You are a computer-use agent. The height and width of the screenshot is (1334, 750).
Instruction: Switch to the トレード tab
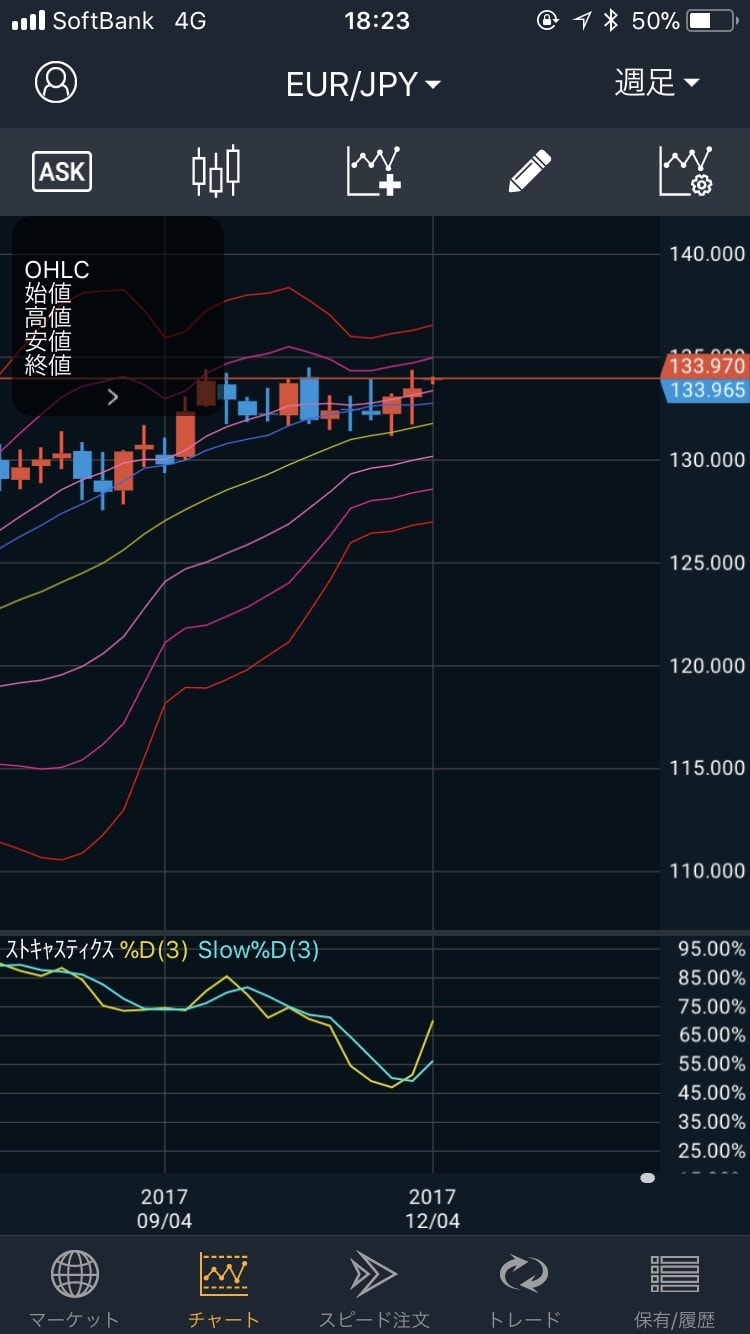524,1290
